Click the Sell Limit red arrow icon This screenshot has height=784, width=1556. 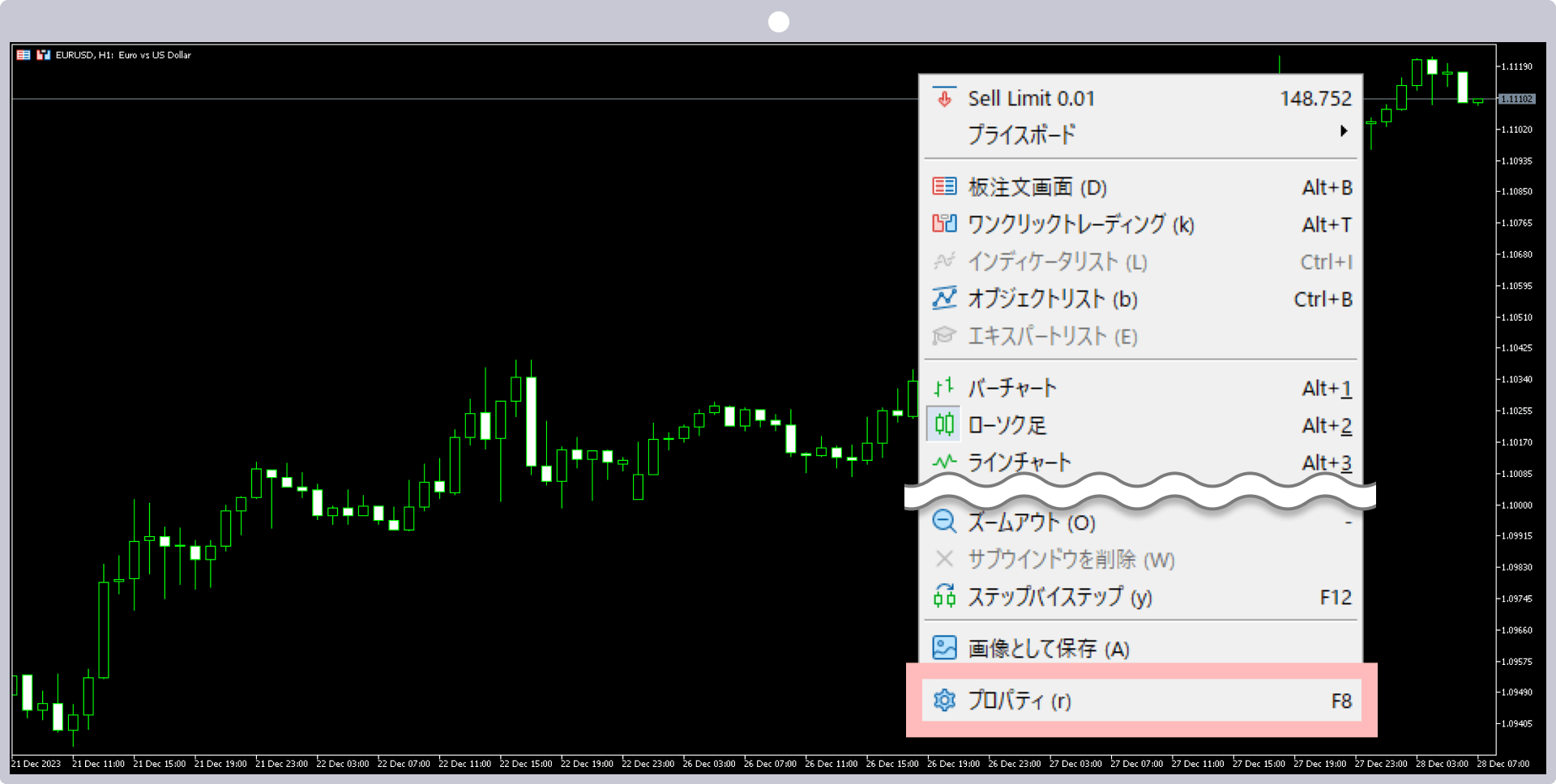pyautogui.click(x=944, y=98)
